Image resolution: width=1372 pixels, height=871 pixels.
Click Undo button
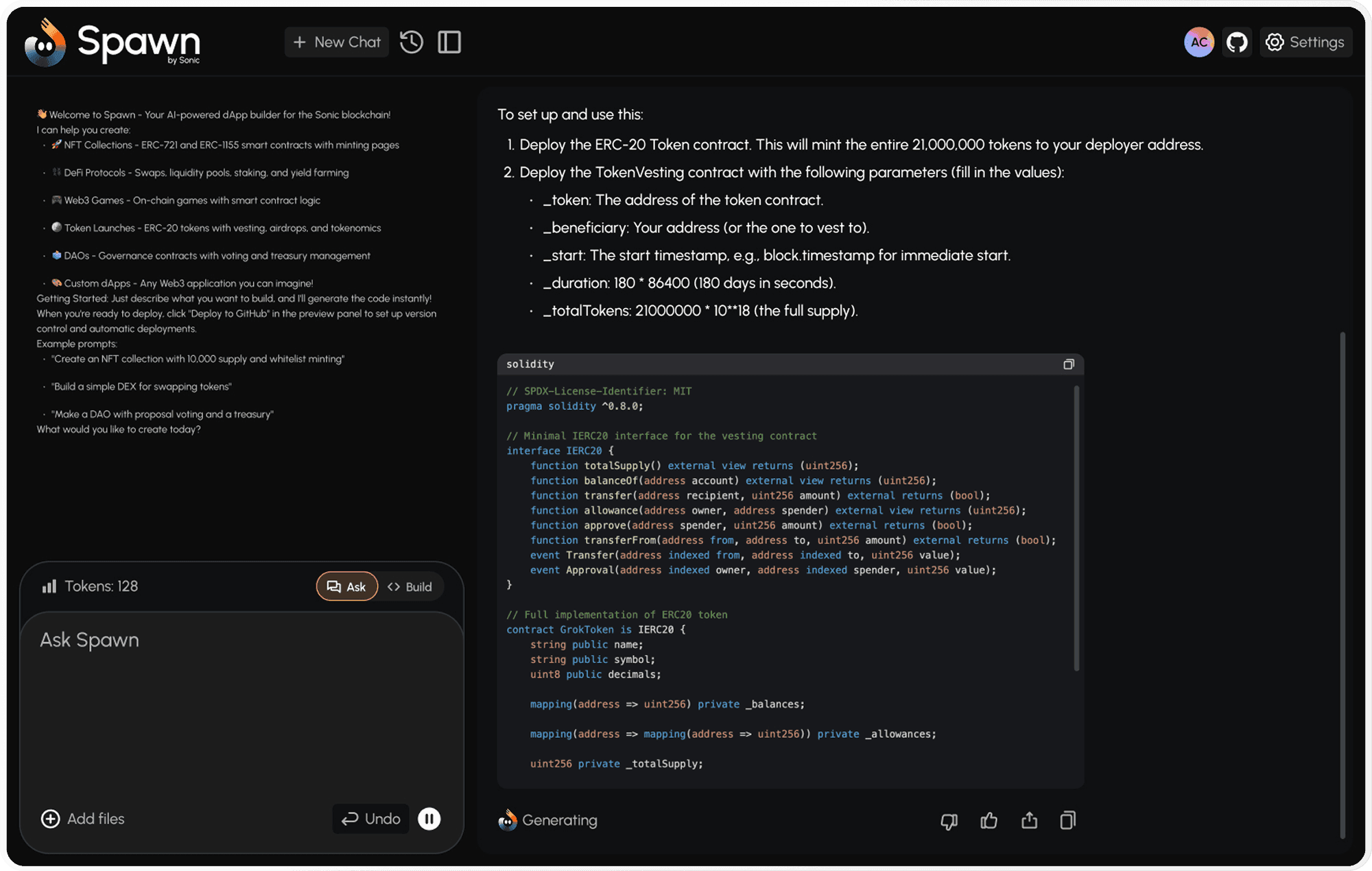[x=371, y=818]
